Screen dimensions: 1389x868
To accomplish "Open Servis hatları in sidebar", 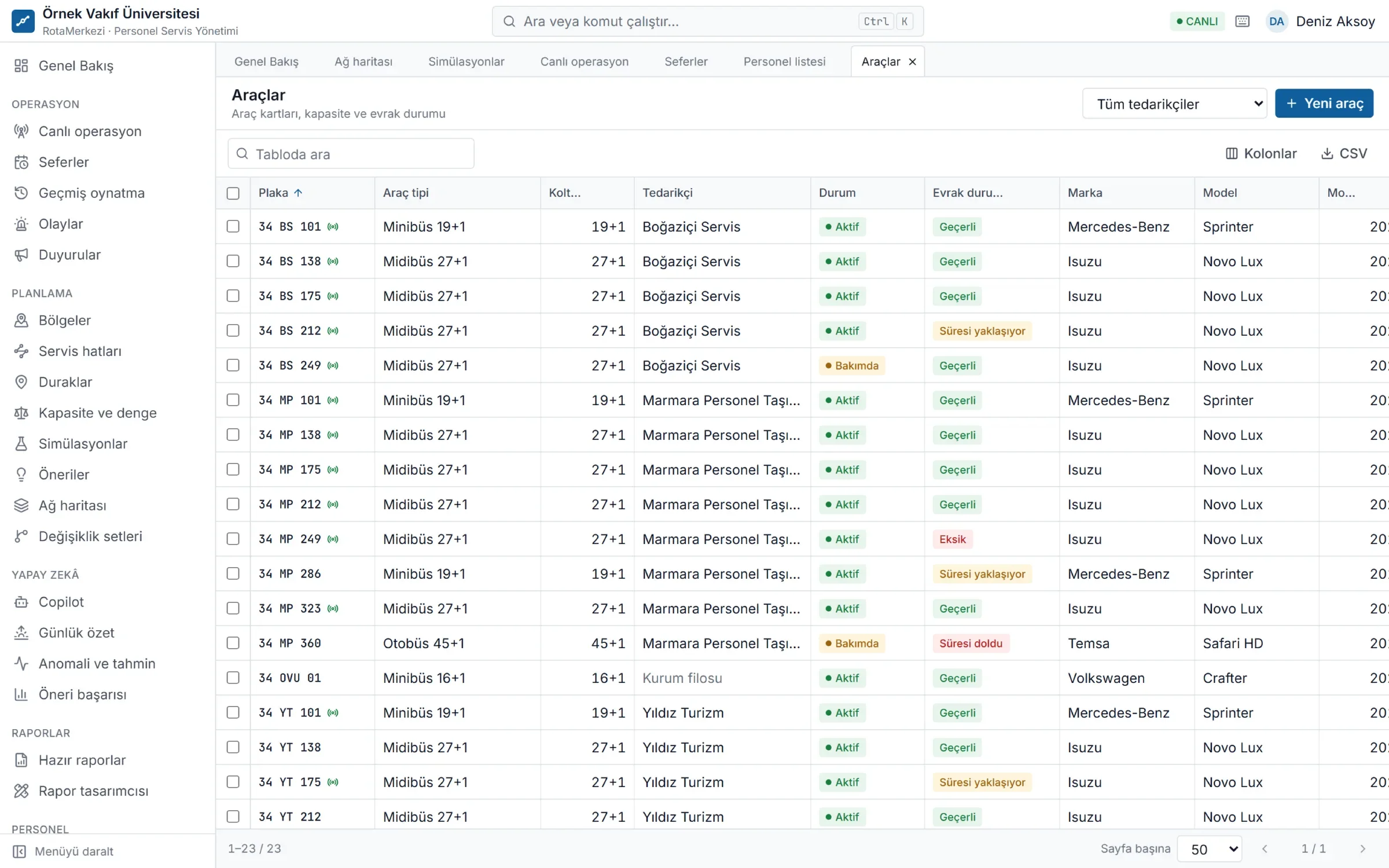I will 108,351.
